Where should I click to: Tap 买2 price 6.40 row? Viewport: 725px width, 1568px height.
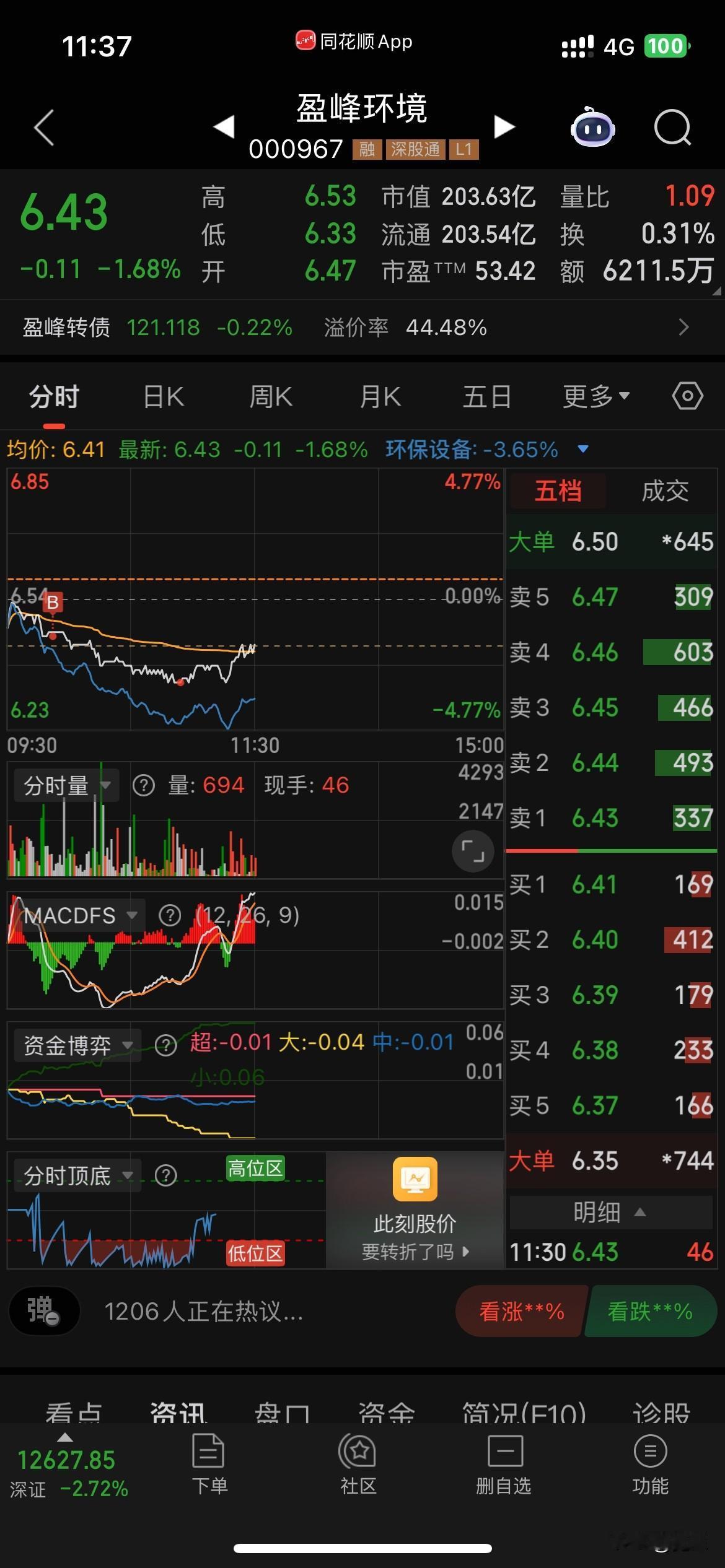pos(610,939)
